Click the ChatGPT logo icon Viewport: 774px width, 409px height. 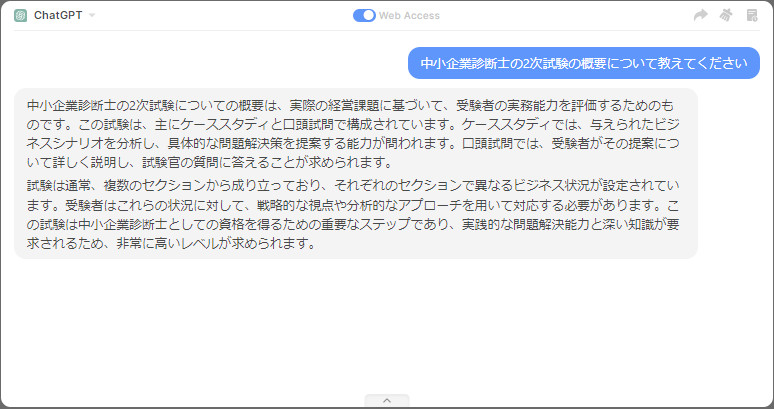(x=20, y=15)
